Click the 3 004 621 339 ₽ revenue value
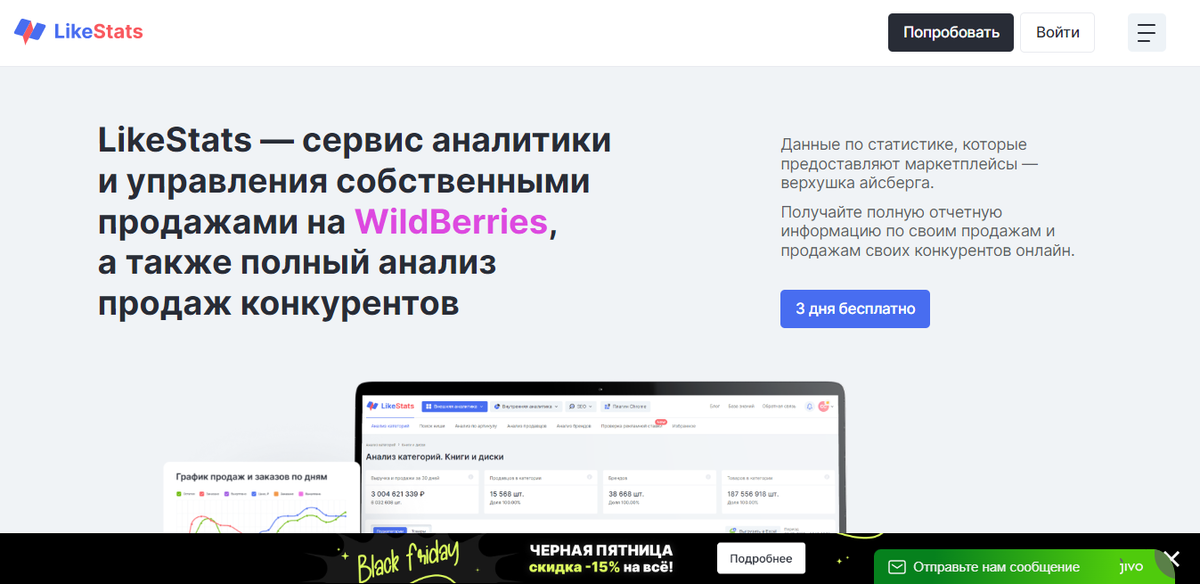Screen dimensions: 1200x584 tap(398, 494)
